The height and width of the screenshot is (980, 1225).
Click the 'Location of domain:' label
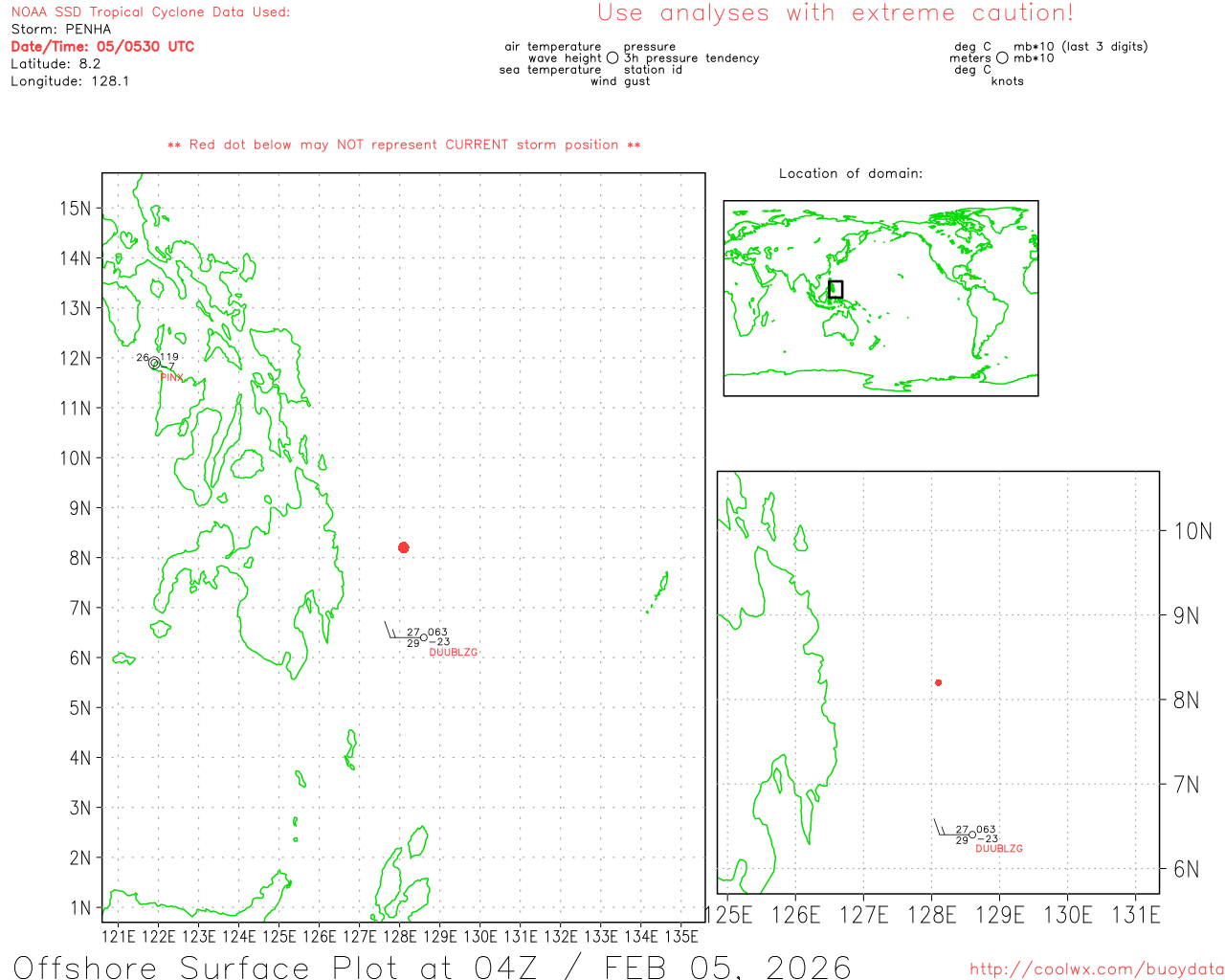tap(851, 173)
